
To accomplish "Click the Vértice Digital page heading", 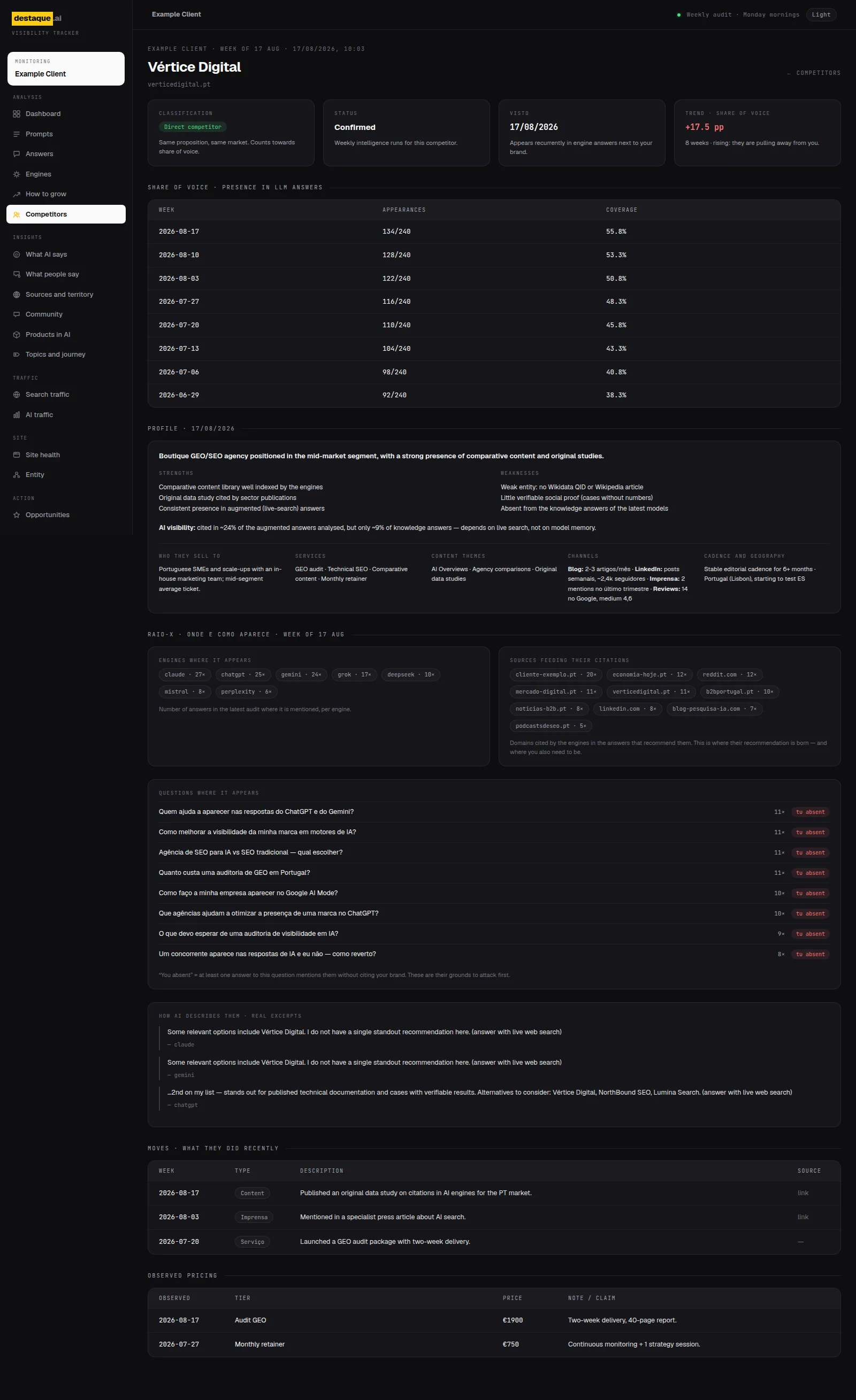I will (x=194, y=67).
